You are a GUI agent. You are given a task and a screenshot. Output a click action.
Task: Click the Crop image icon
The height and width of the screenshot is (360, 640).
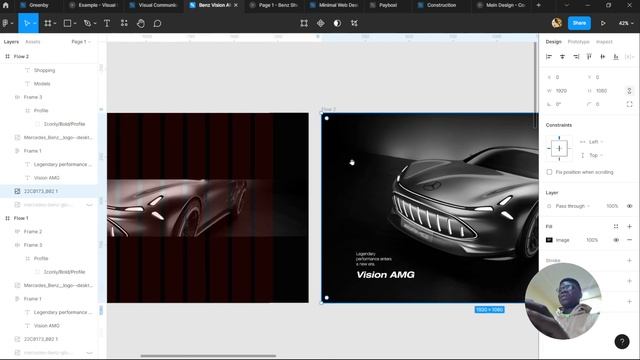pos(354,23)
